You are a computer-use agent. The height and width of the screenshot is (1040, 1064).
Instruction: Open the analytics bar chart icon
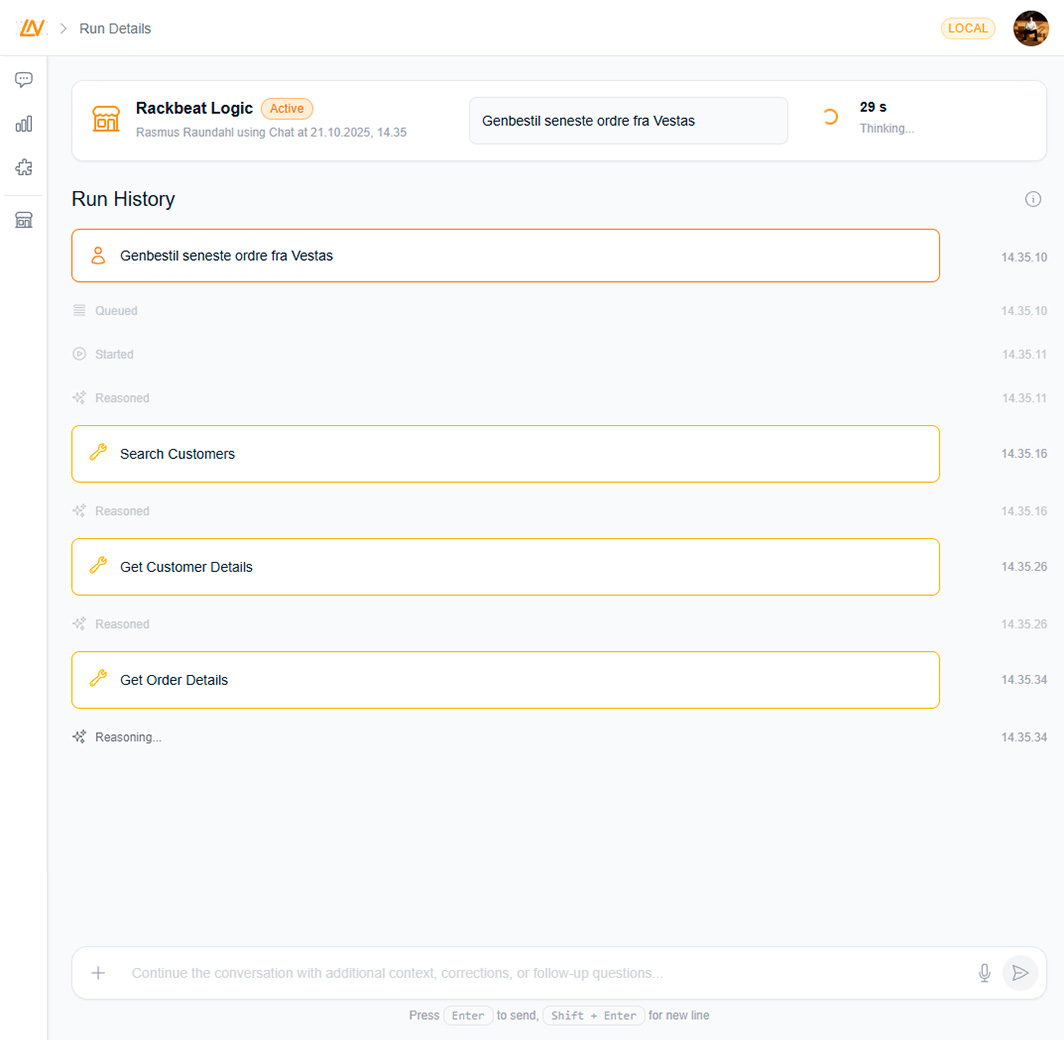24,124
